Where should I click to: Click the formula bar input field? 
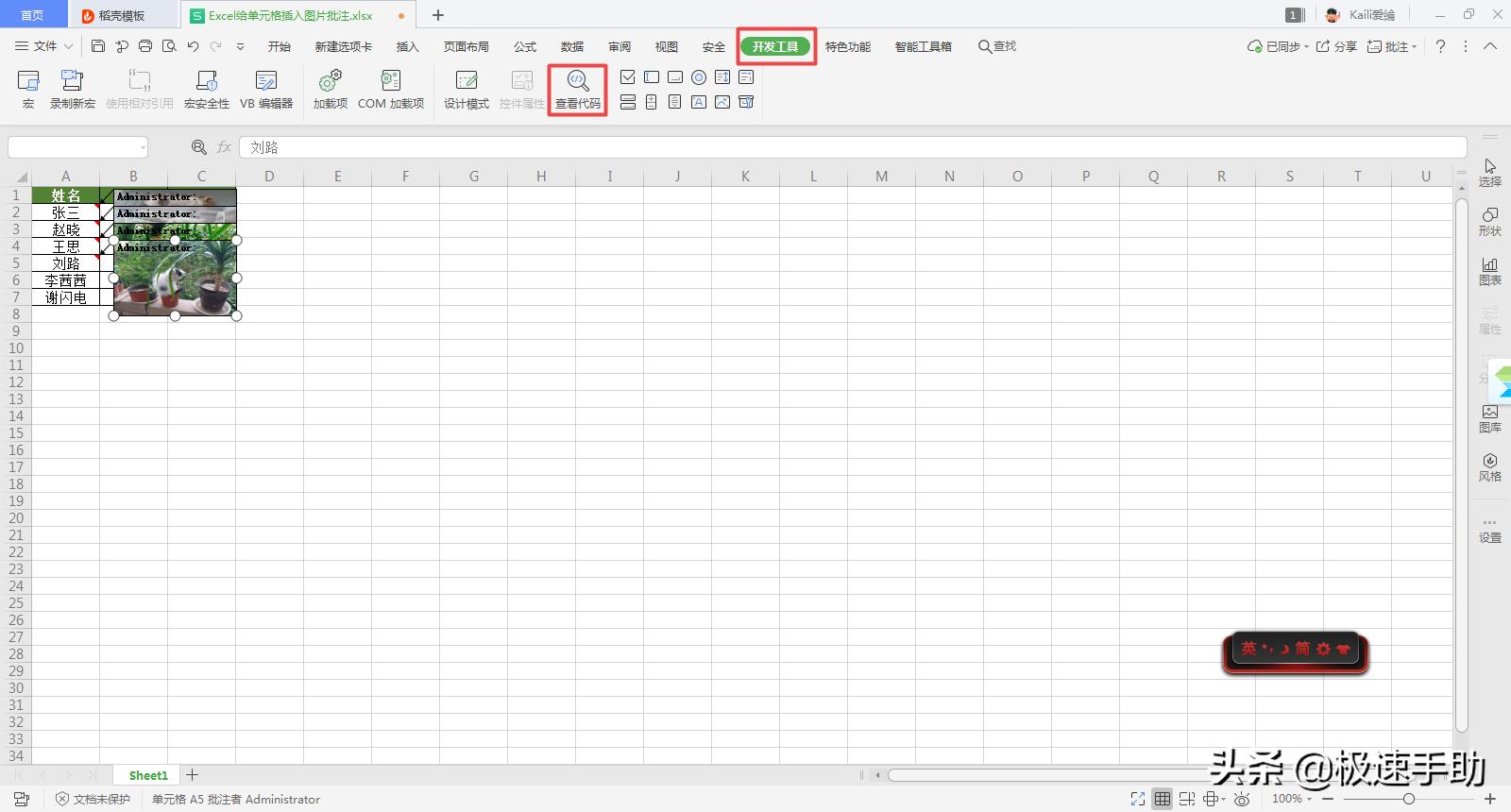850,147
